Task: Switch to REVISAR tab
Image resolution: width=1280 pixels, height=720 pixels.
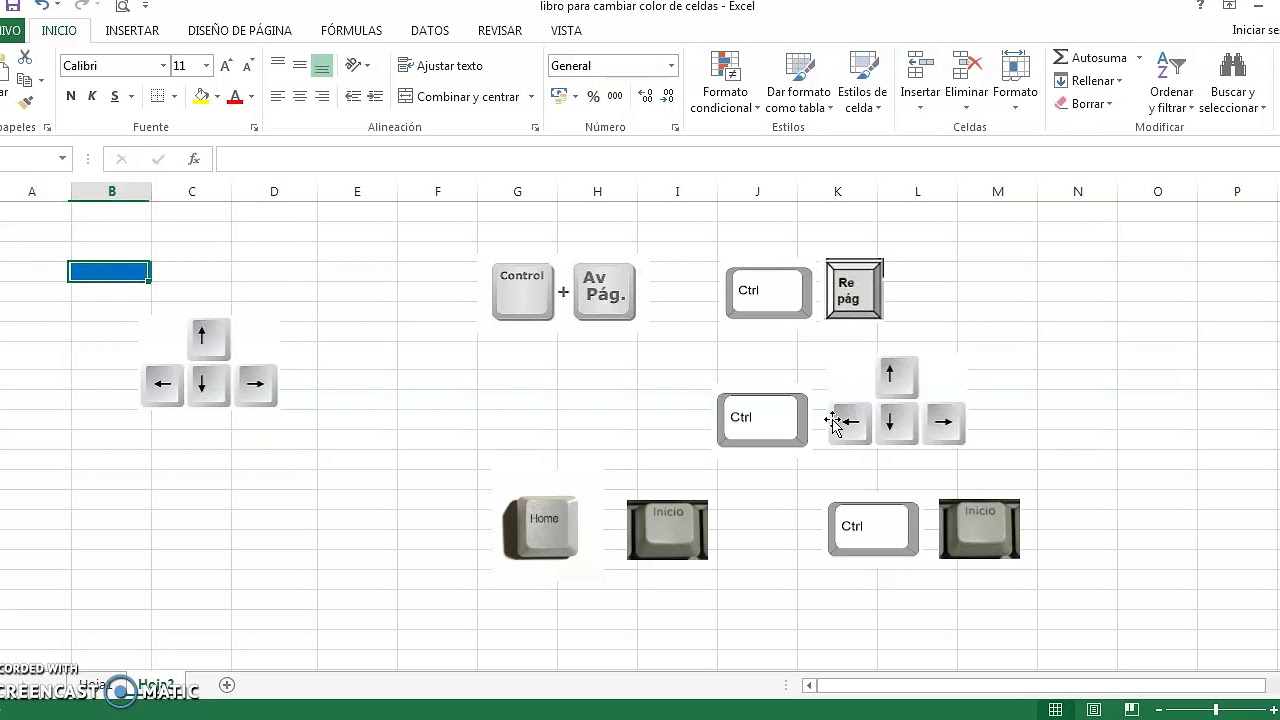Action: (x=500, y=31)
